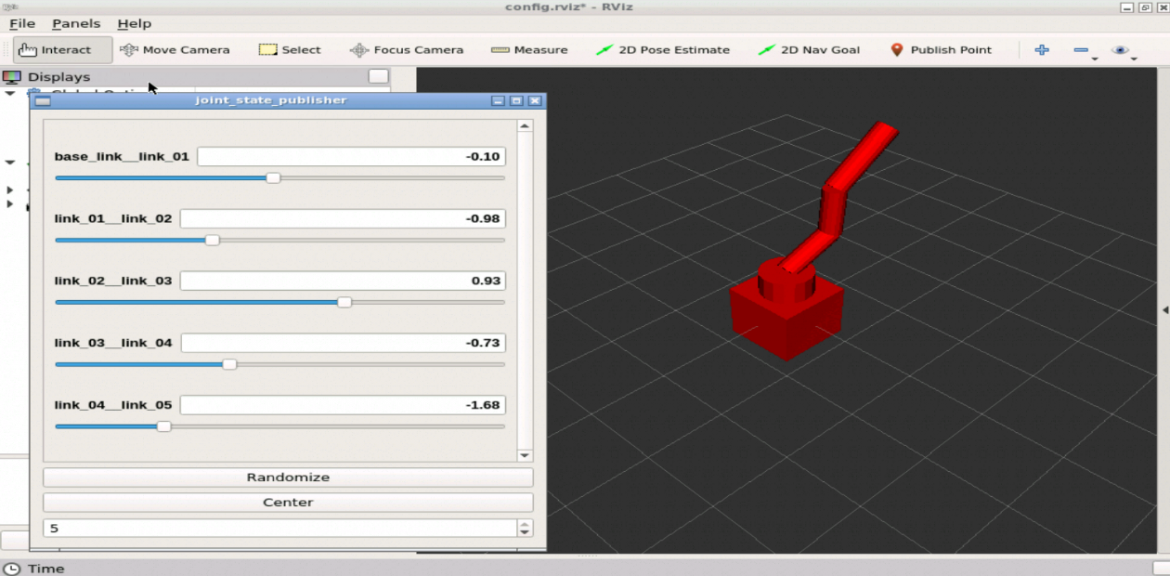Image resolution: width=1170 pixels, height=576 pixels.
Task: Click the blue plus add-tool icon
Action: (x=1042, y=50)
